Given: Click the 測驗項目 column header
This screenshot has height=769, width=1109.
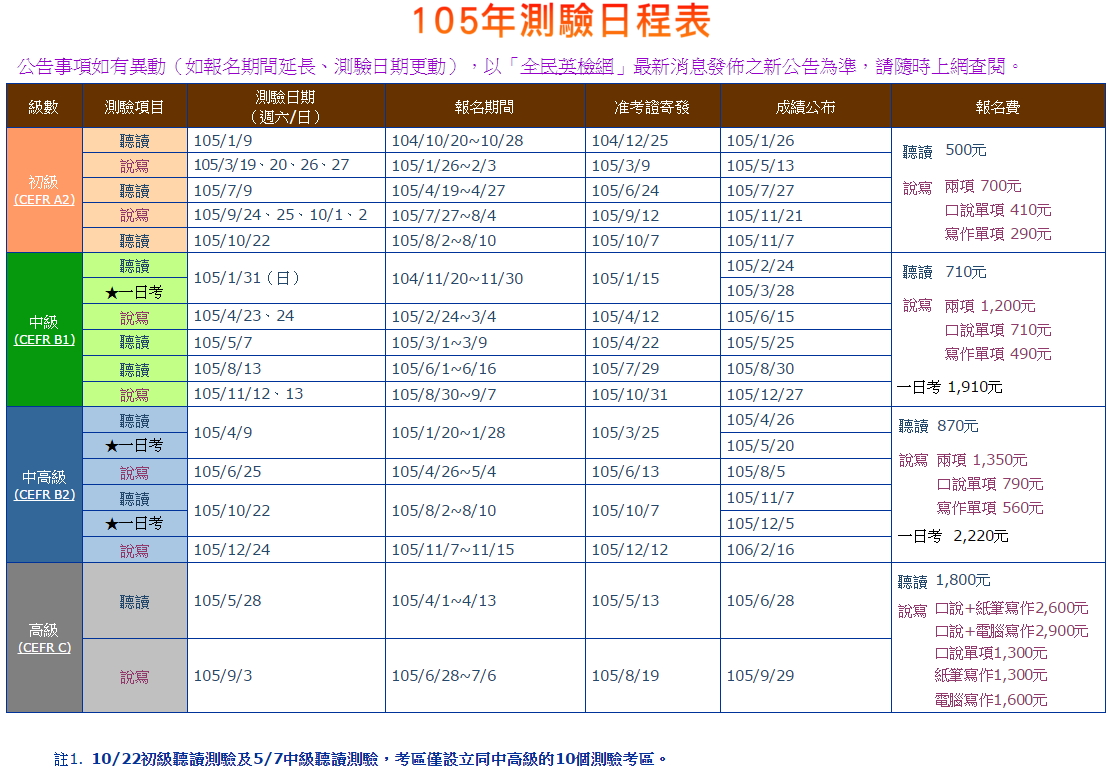Looking at the screenshot, I should [x=134, y=107].
